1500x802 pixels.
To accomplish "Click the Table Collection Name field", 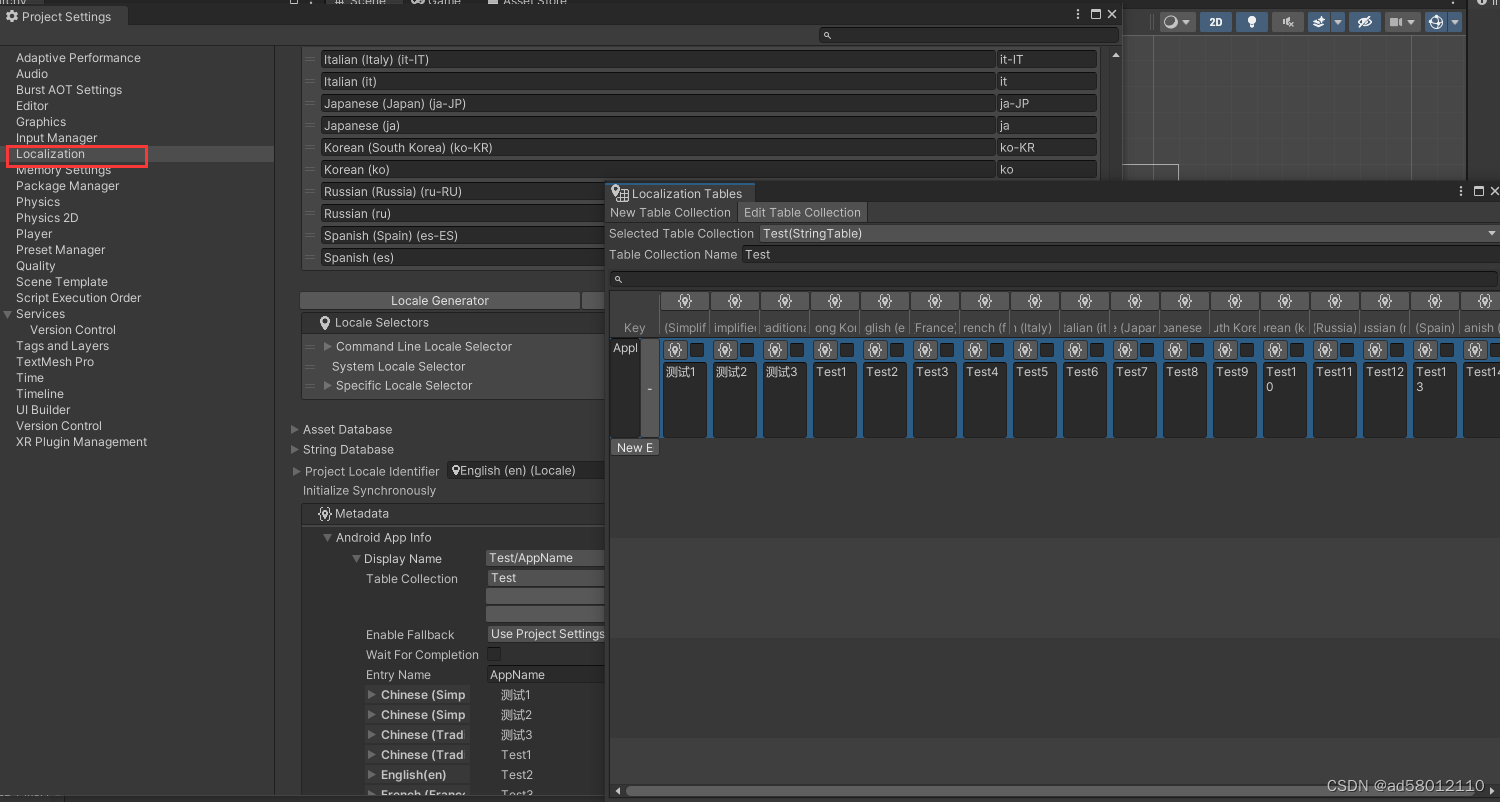I will coord(1120,254).
